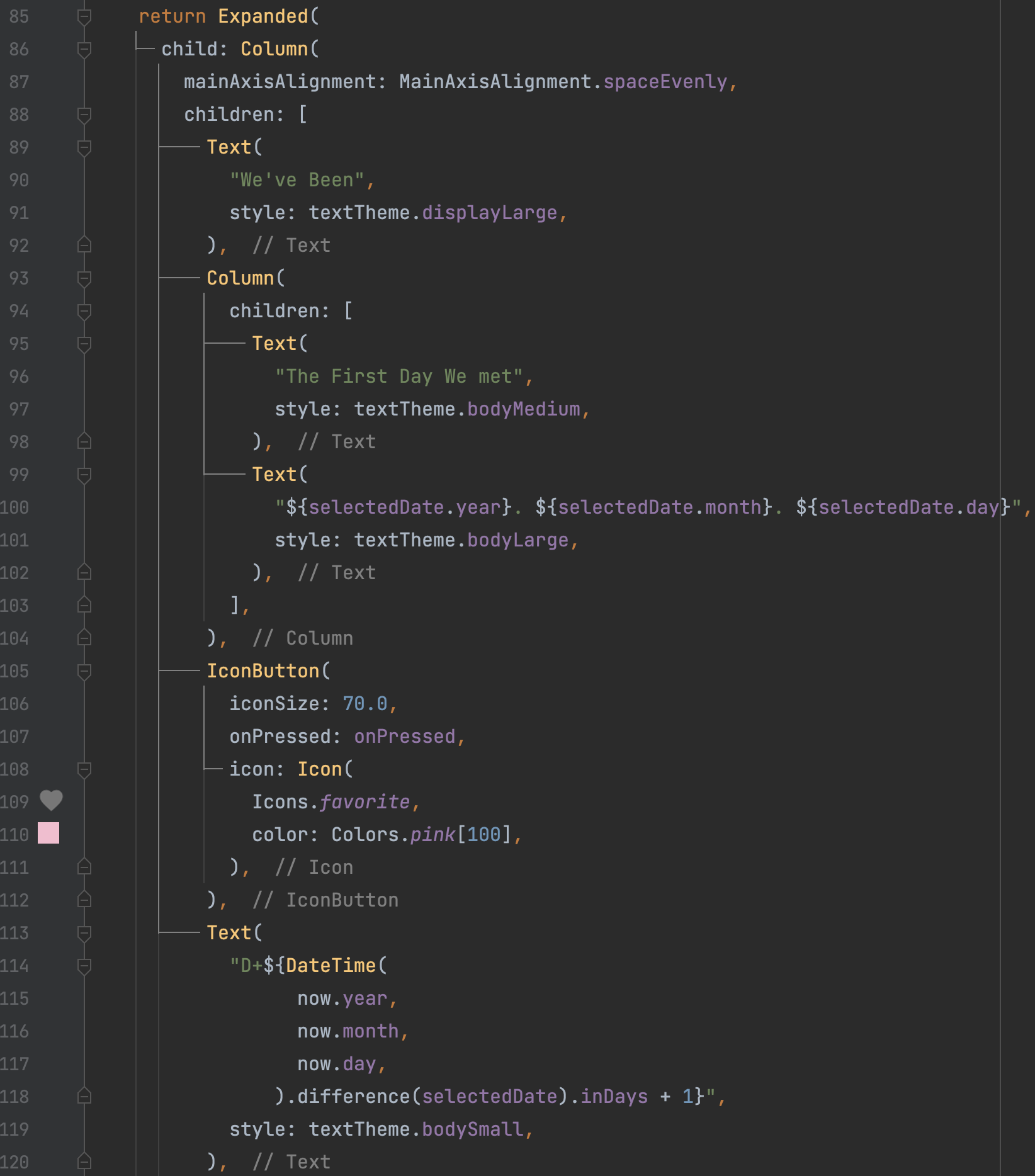
Task: Collapse the Text fold marker at line 99
Action: point(84,475)
